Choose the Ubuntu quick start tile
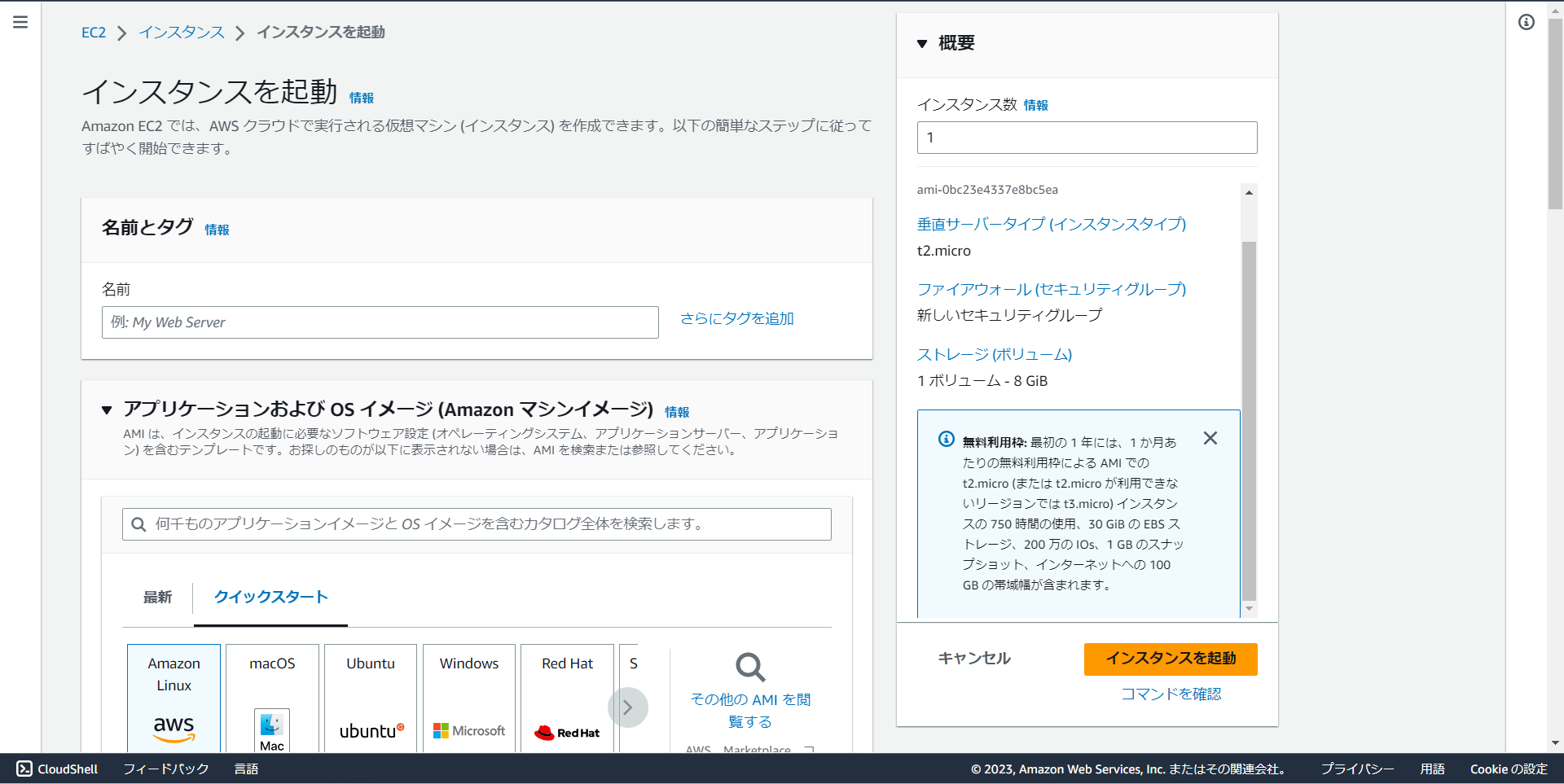The image size is (1564, 784). pyautogui.click(x=371, y=698)
